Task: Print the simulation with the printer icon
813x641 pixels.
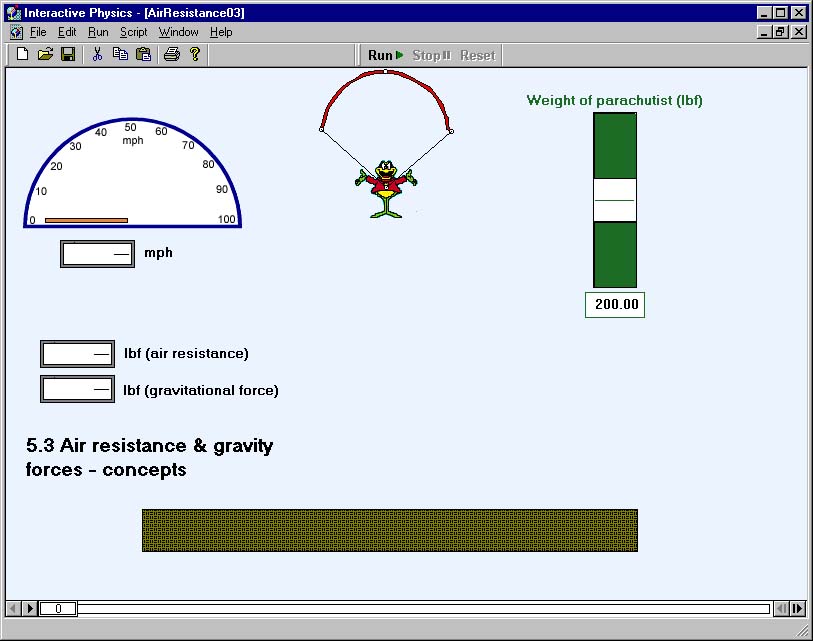Action: coord(172,54)
